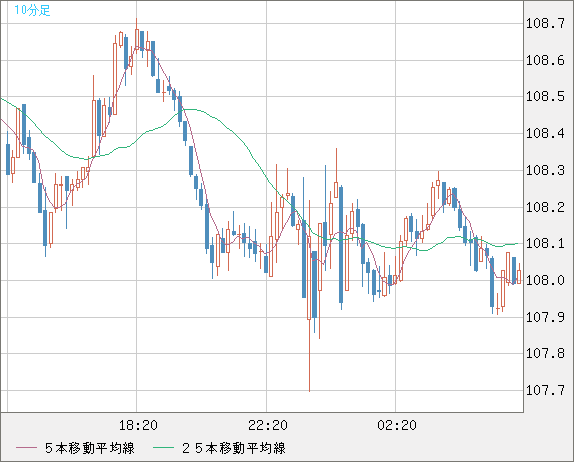
Task: Select the 108.0 price axis label
Action: tap(545, 280)
